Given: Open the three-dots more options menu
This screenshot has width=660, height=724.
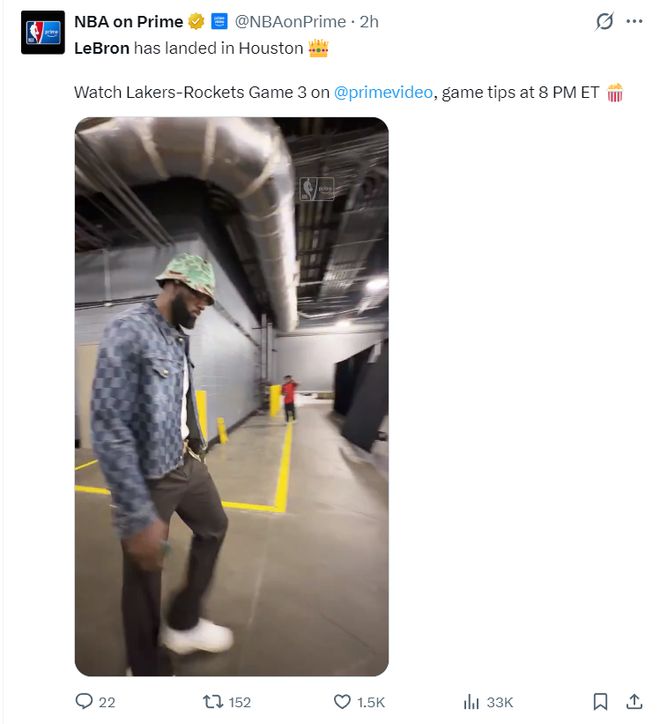Looking at the screenshot, I should 635,21.
